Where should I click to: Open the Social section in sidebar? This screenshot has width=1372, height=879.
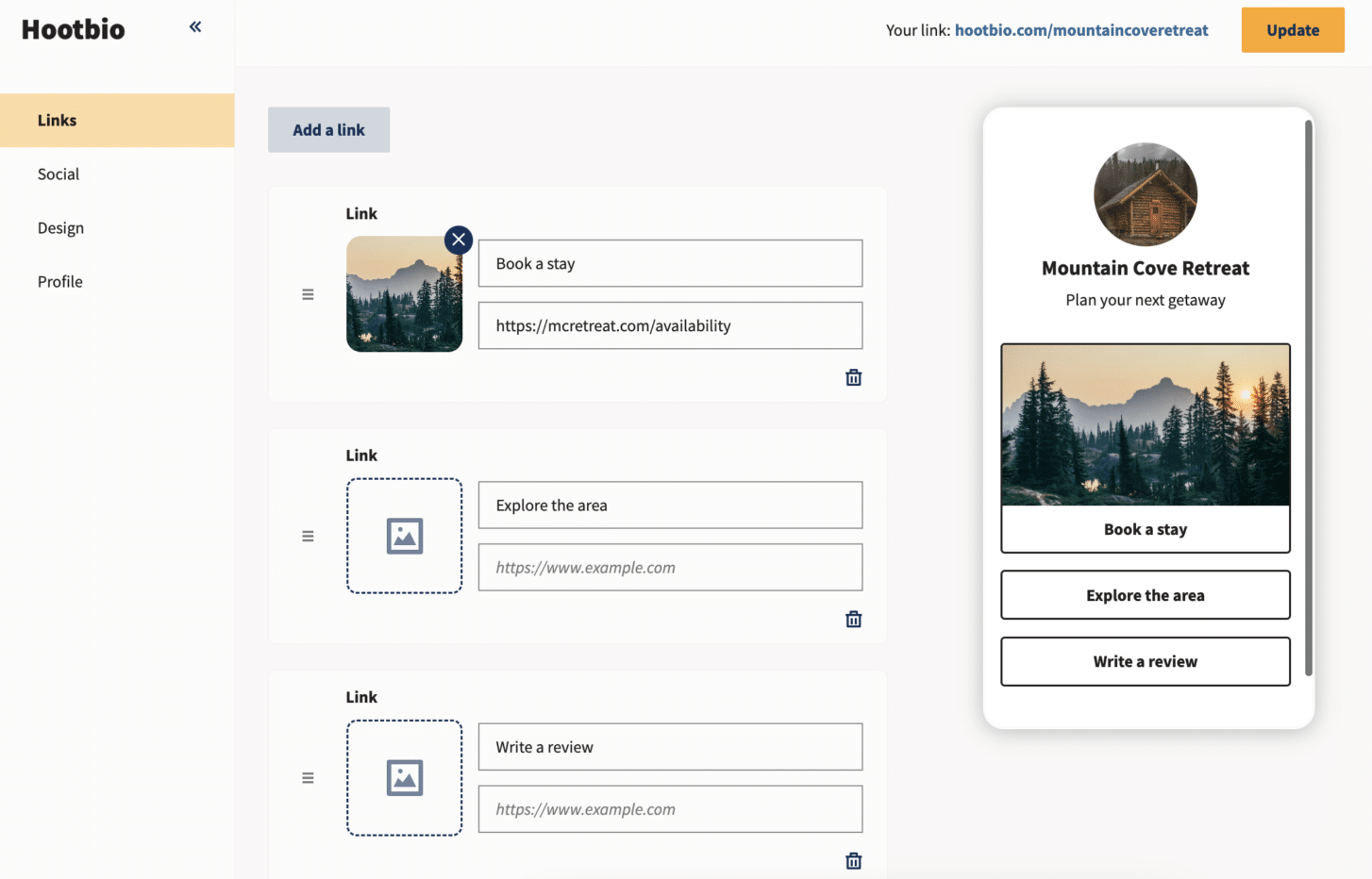click(59, 174)
